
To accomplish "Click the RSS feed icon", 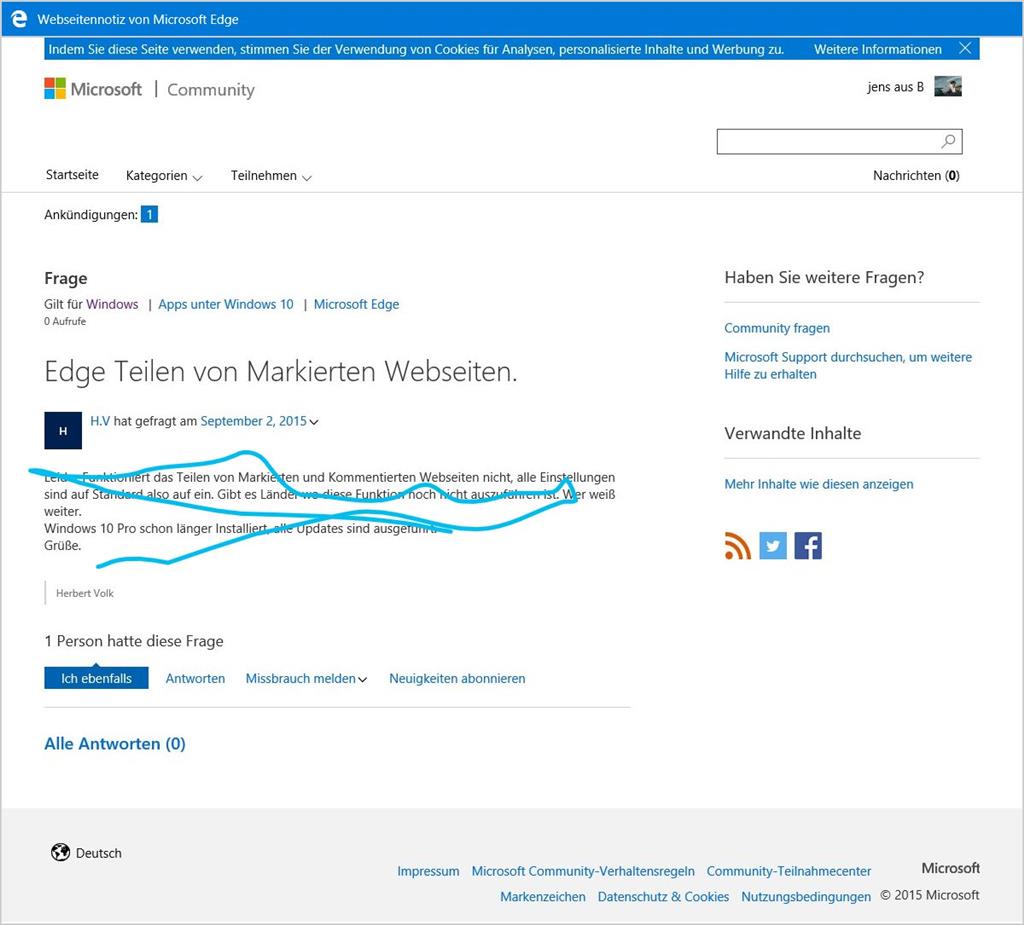I will 738,545.
